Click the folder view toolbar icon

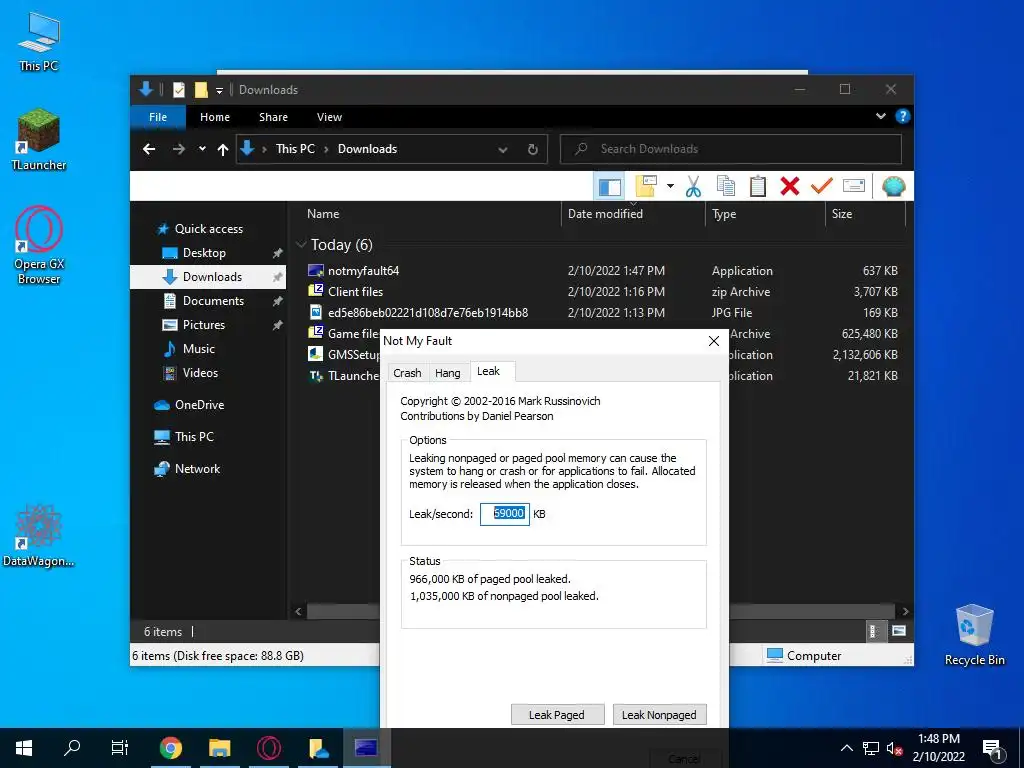[645, 186]
